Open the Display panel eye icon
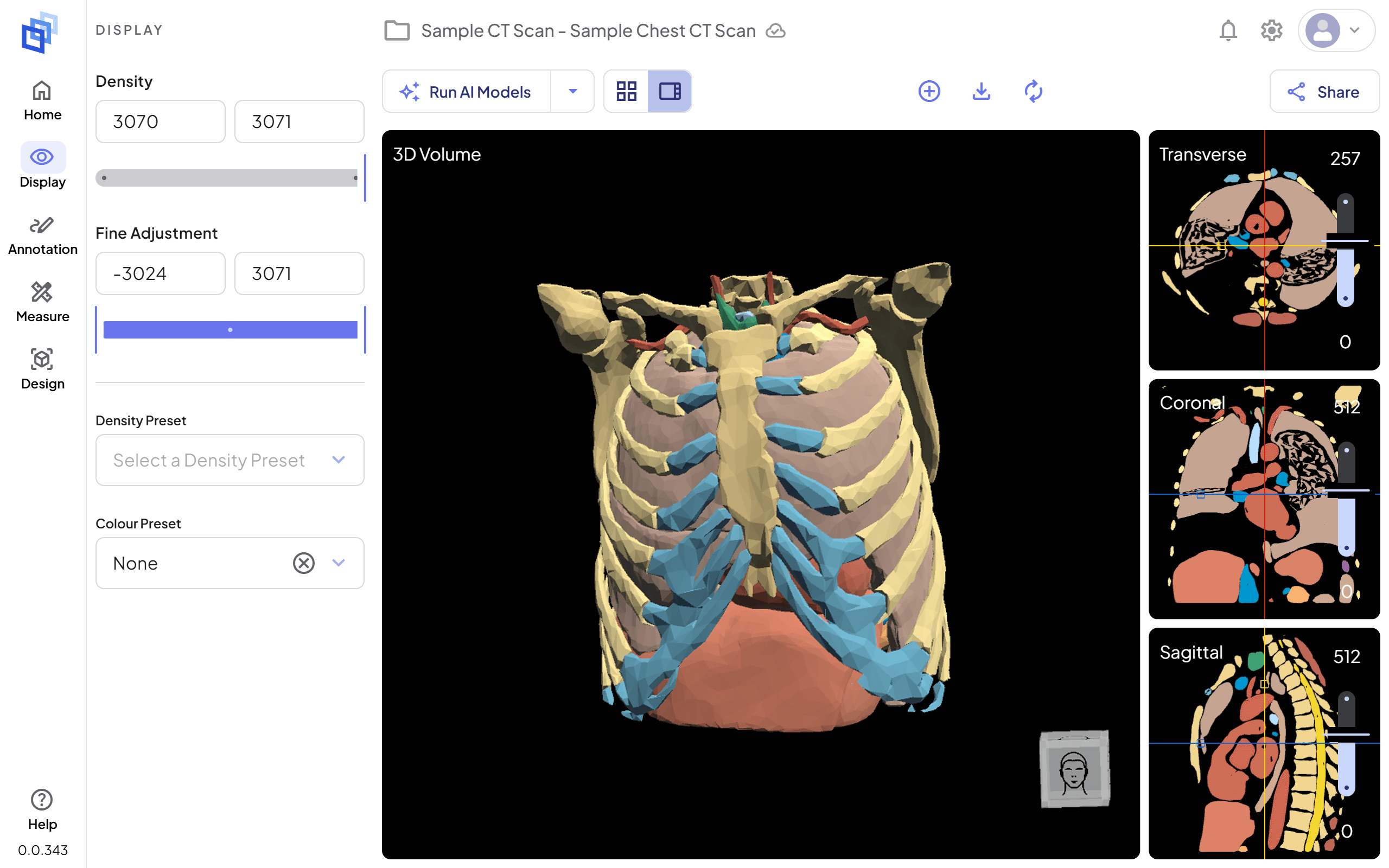 [42, 157]
